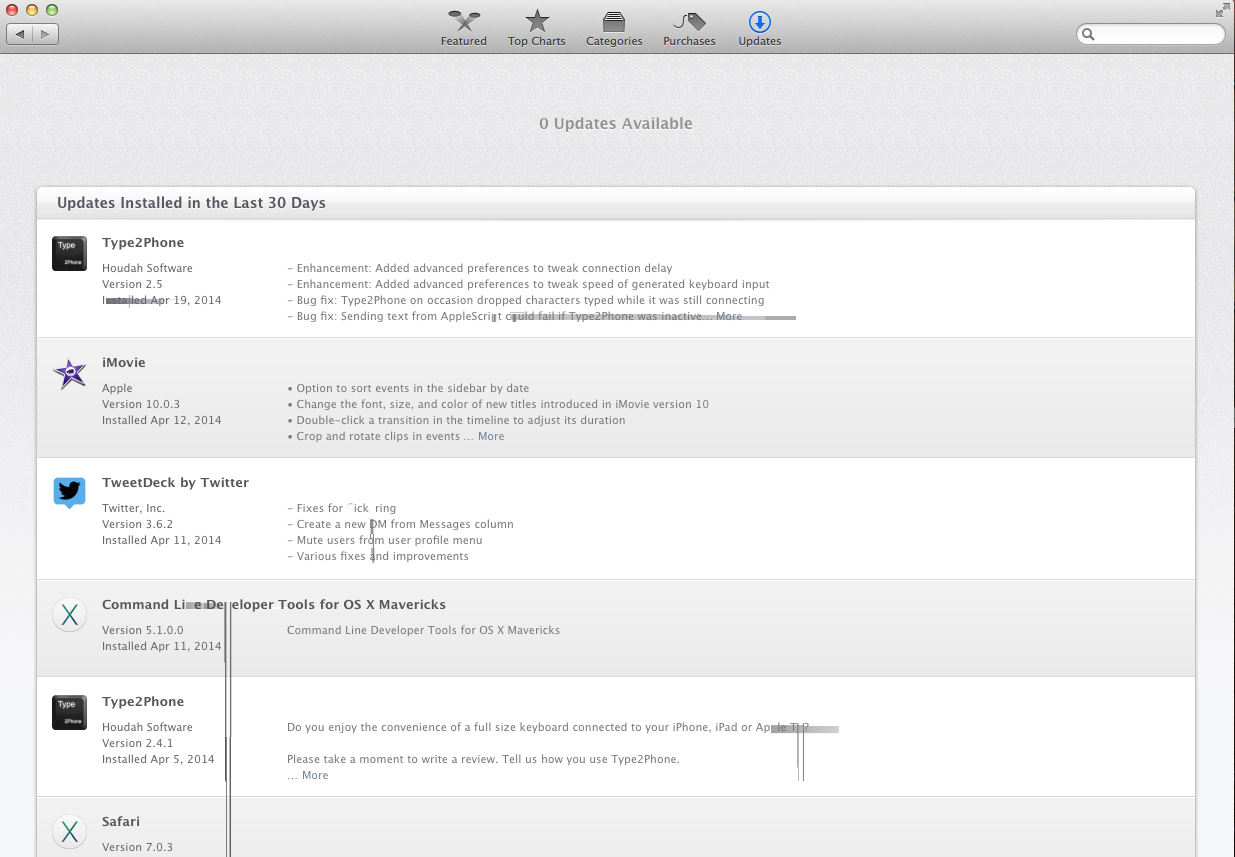Go back with the left arrow button
This screenshot has height=857, width=1235.
(x=19, y=34)
